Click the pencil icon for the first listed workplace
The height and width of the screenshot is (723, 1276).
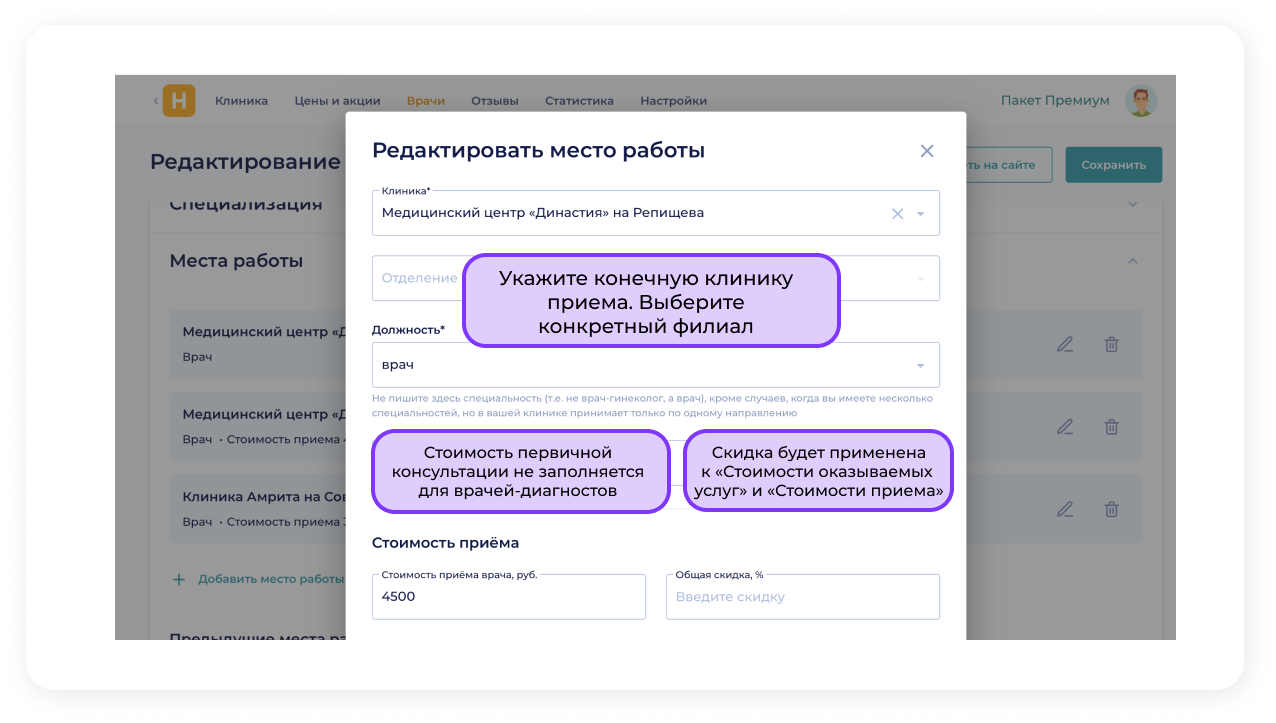(x=1065, y=344)
